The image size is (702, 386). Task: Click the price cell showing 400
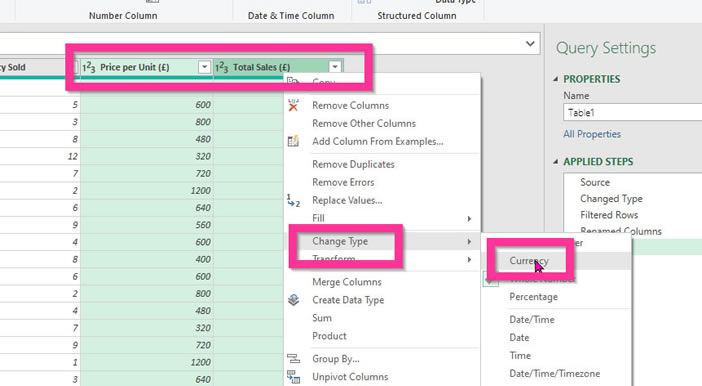click(146, 259)
